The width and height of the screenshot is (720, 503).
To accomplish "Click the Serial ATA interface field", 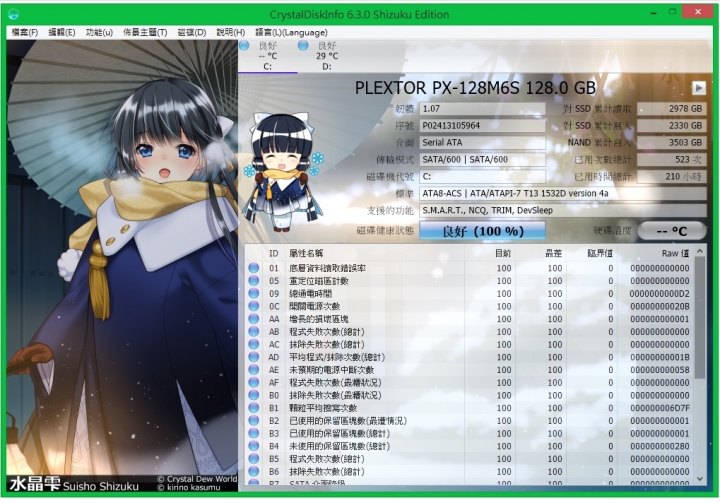I will 482,142.
